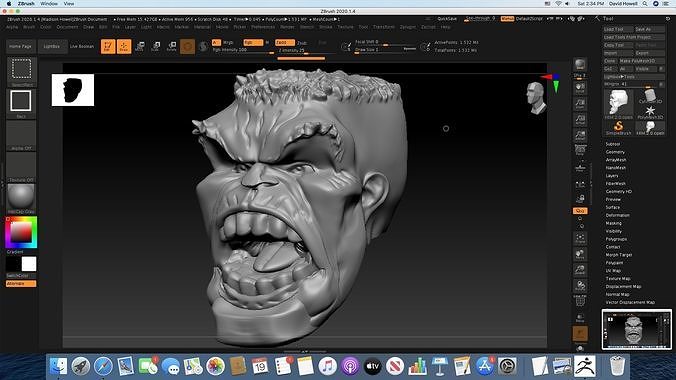676x380 pixels.
Task: Click the QuickSave button
Action: (x=447, y=19)
